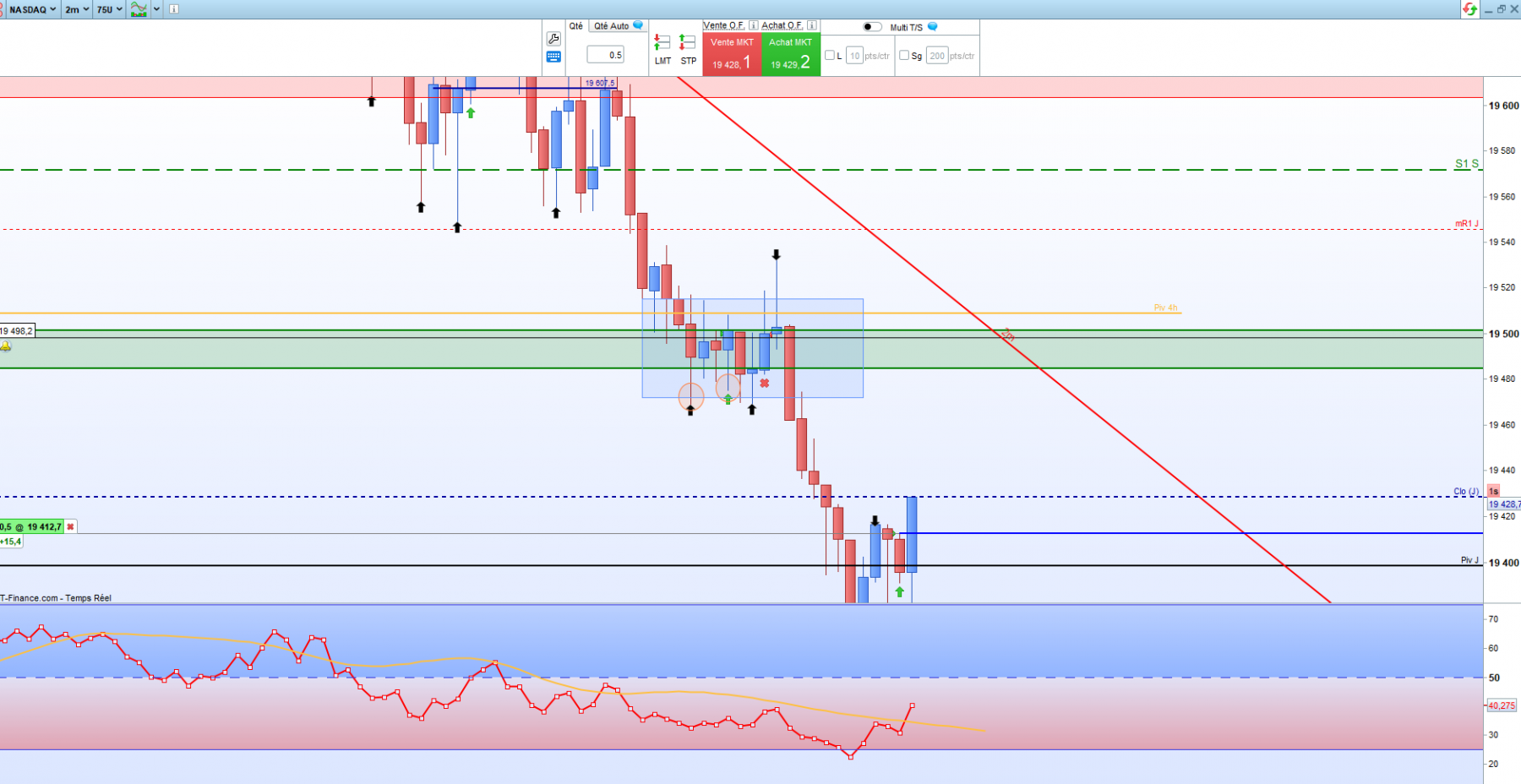This screenshot has height=784, width=1521.
Task: Click the 19 607,5 price label on chart
Action: coord(601,83)
